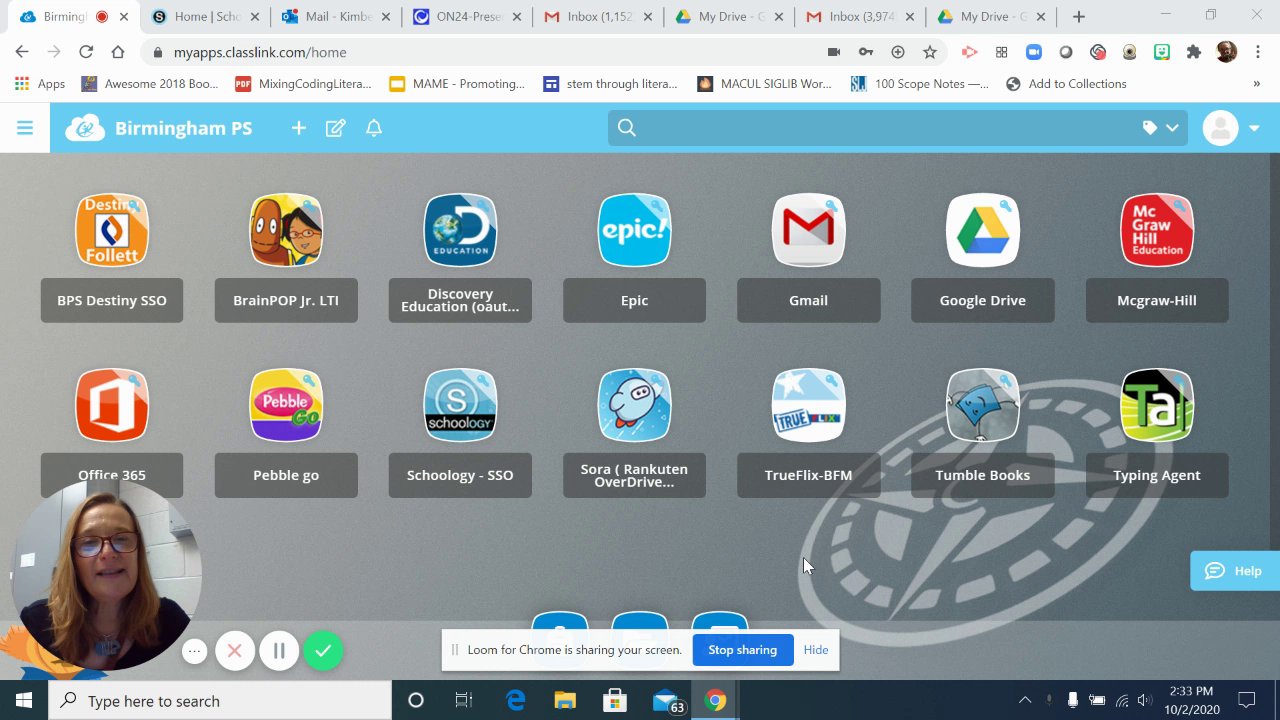Finish the Loom recording with checkmark
The image size is (1280, 720).
(323, 651)
